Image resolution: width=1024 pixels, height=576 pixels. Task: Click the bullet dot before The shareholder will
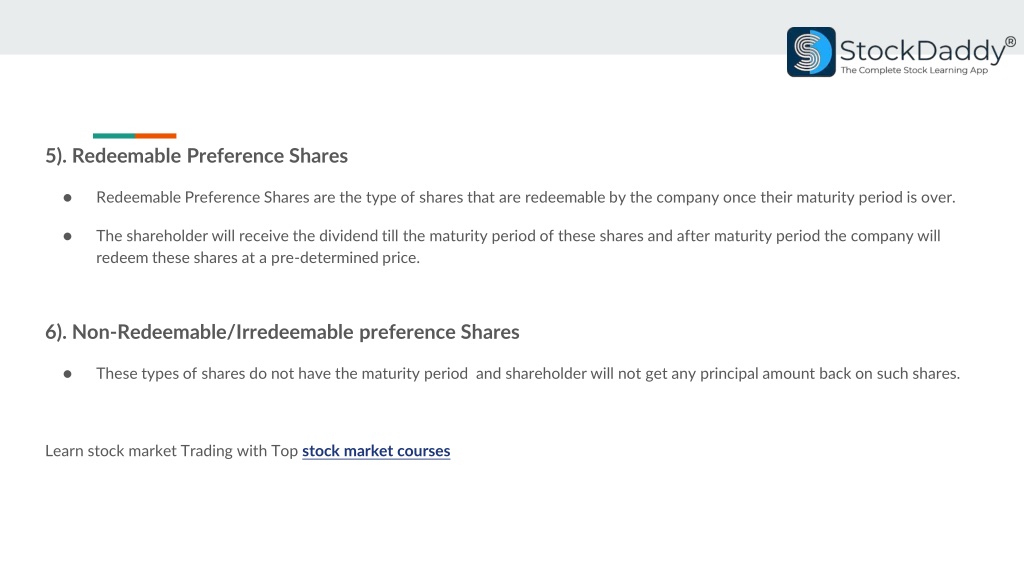[67, 236]
